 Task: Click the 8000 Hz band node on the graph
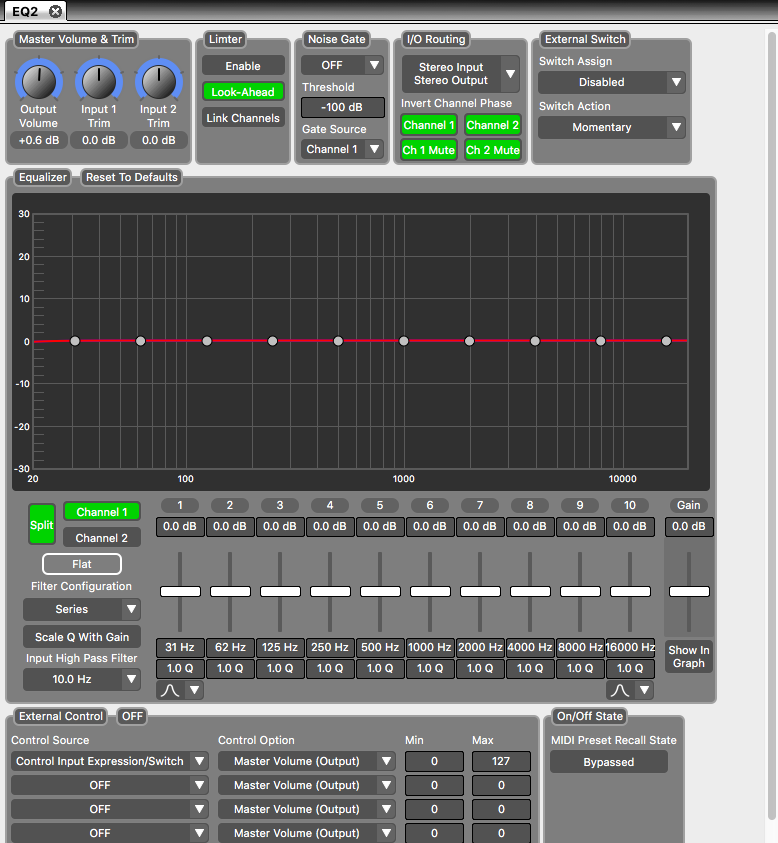[x=600, y=341]
